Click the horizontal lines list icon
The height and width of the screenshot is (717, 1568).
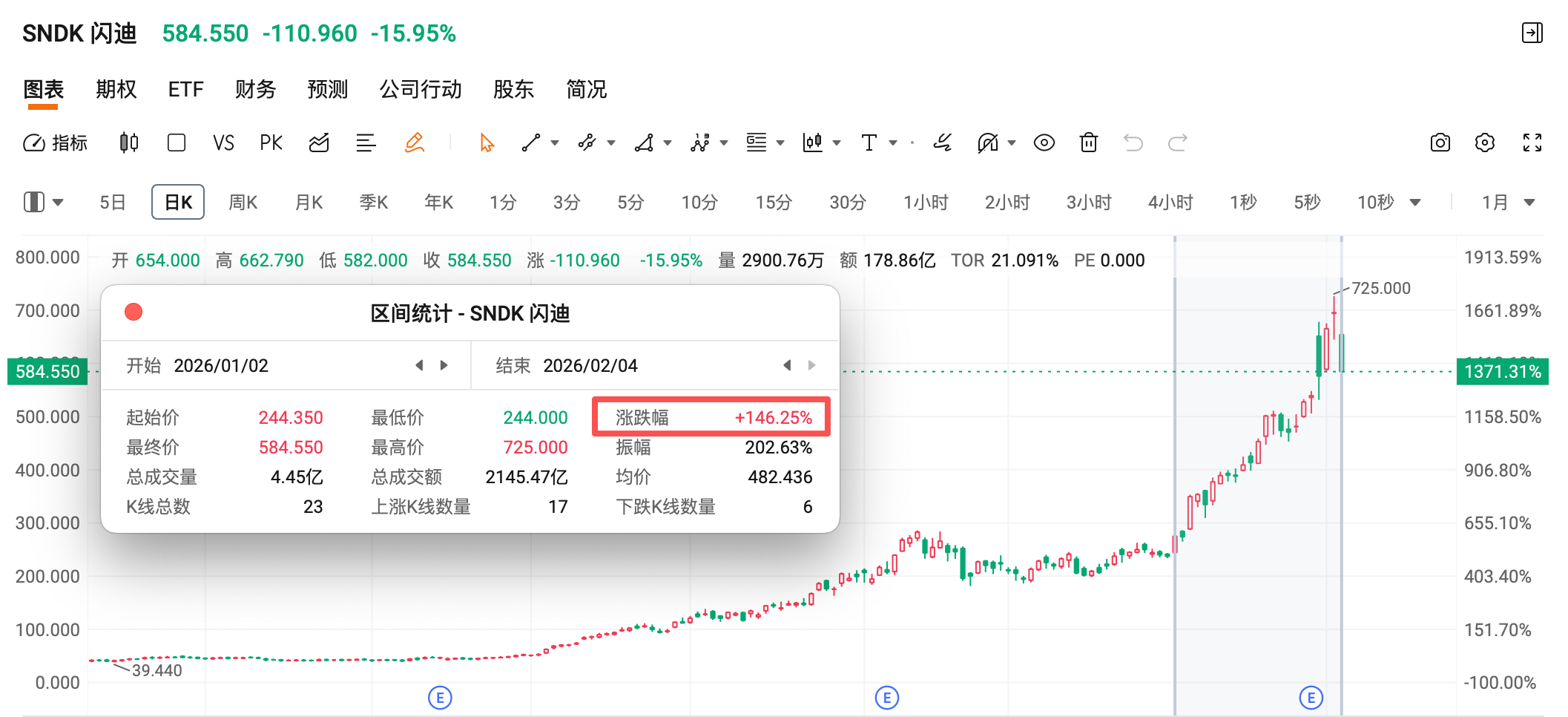click(x=366, y=143)
